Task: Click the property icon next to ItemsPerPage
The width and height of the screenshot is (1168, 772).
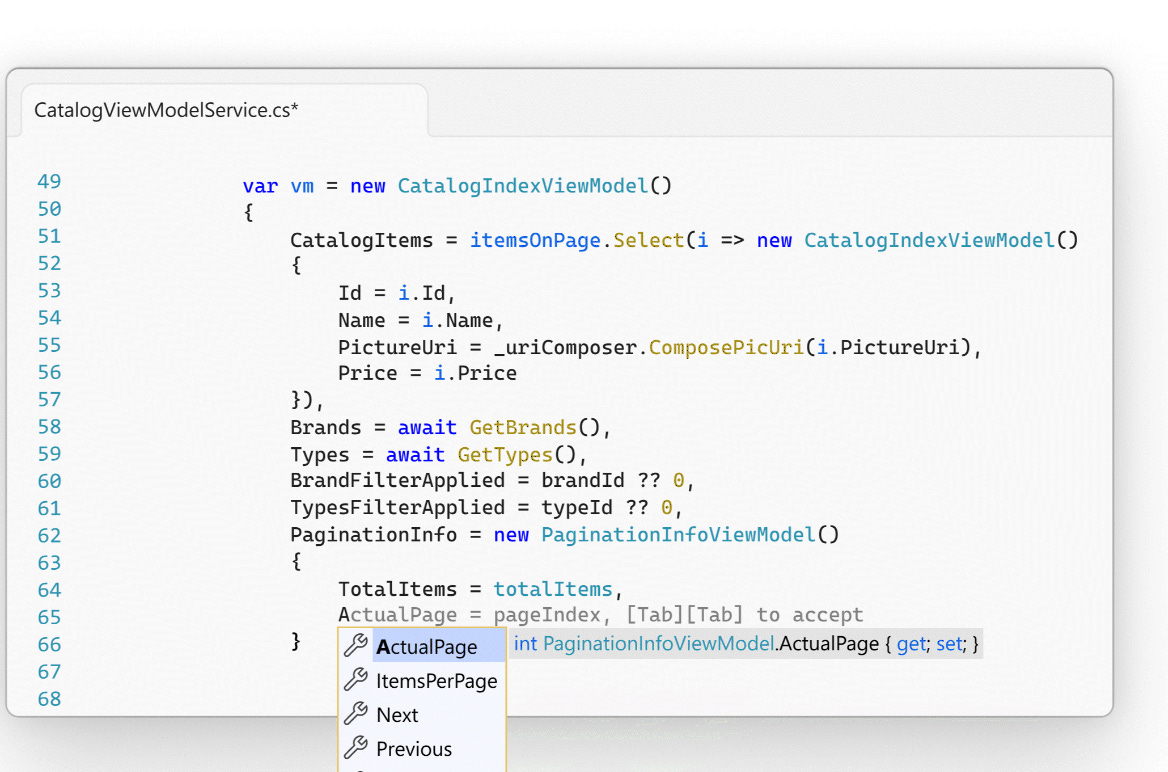Action: (x=355, y=681)
